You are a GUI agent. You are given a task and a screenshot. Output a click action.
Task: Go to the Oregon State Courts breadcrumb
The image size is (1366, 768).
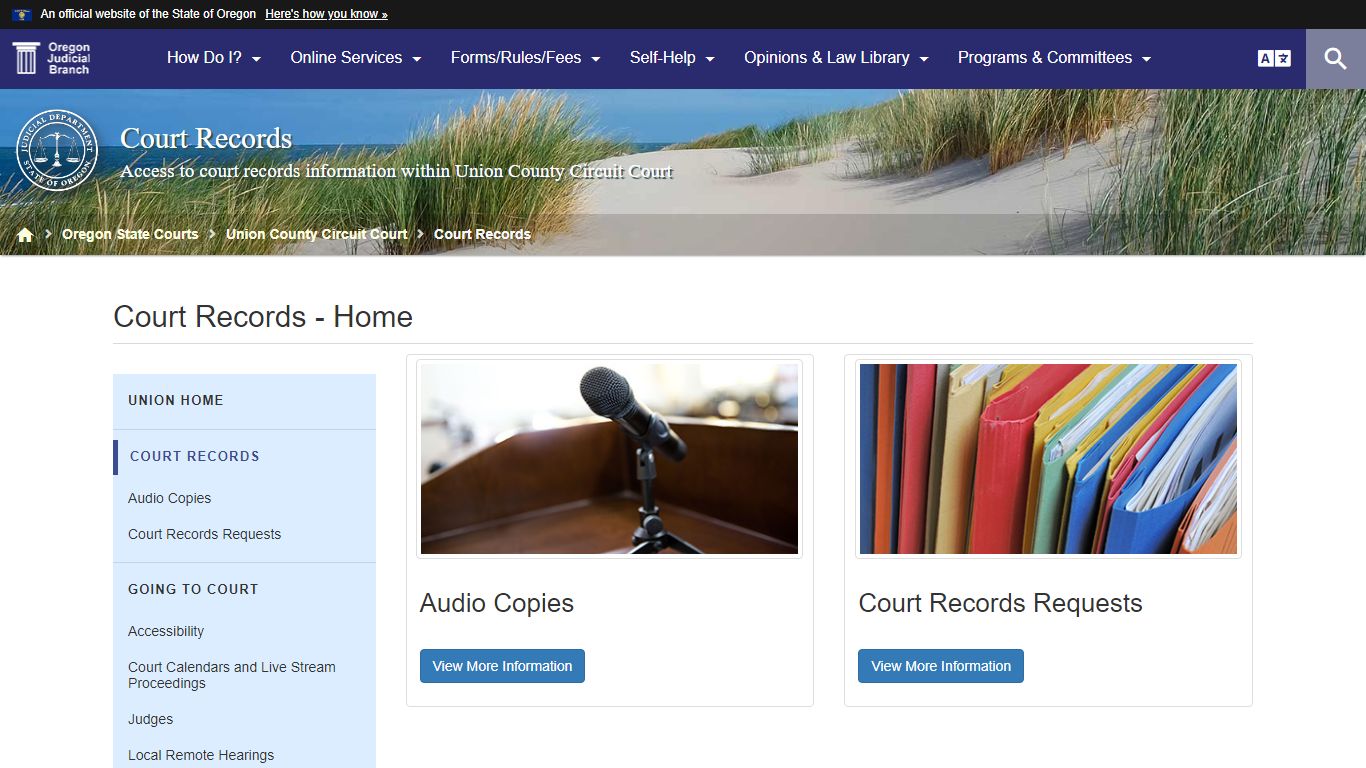pyautogui.click(x=130, y=234)
